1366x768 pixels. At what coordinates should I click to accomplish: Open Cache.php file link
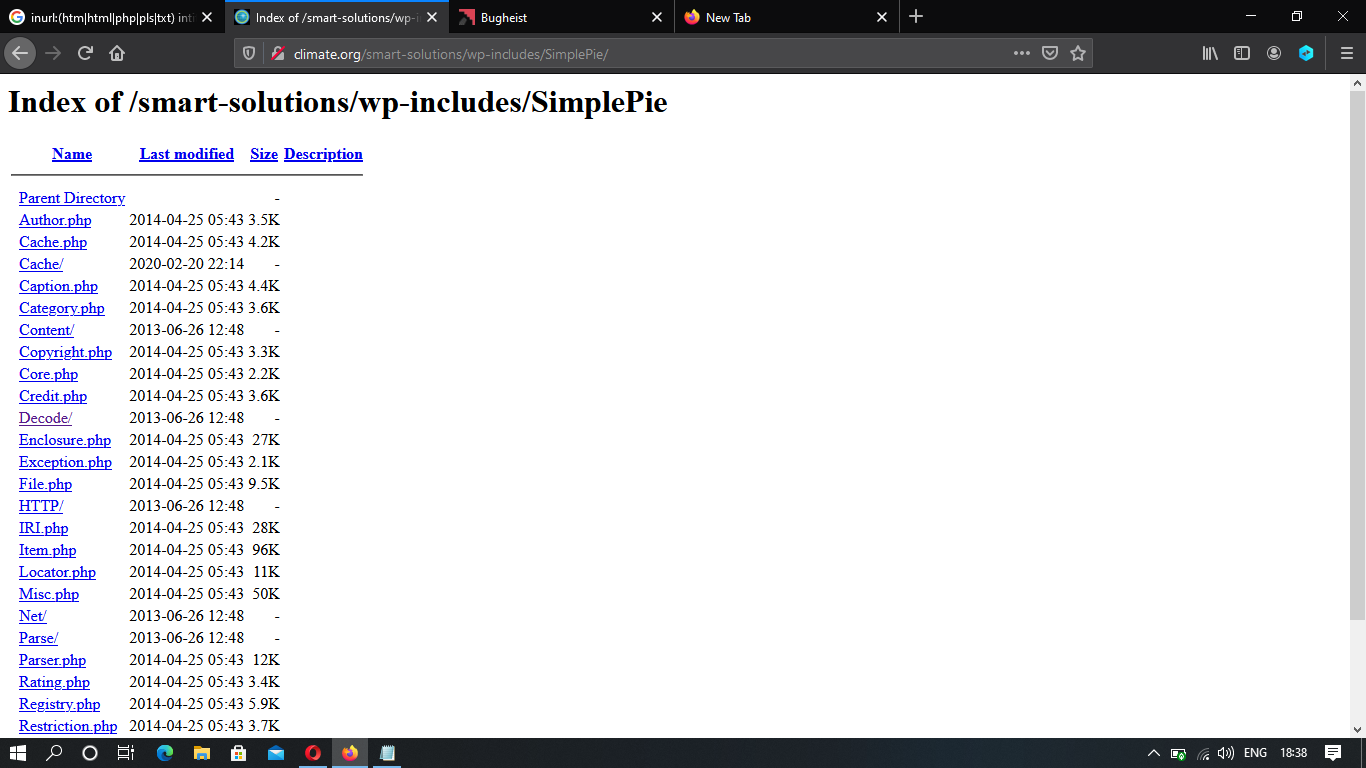[x=53, y=242]
